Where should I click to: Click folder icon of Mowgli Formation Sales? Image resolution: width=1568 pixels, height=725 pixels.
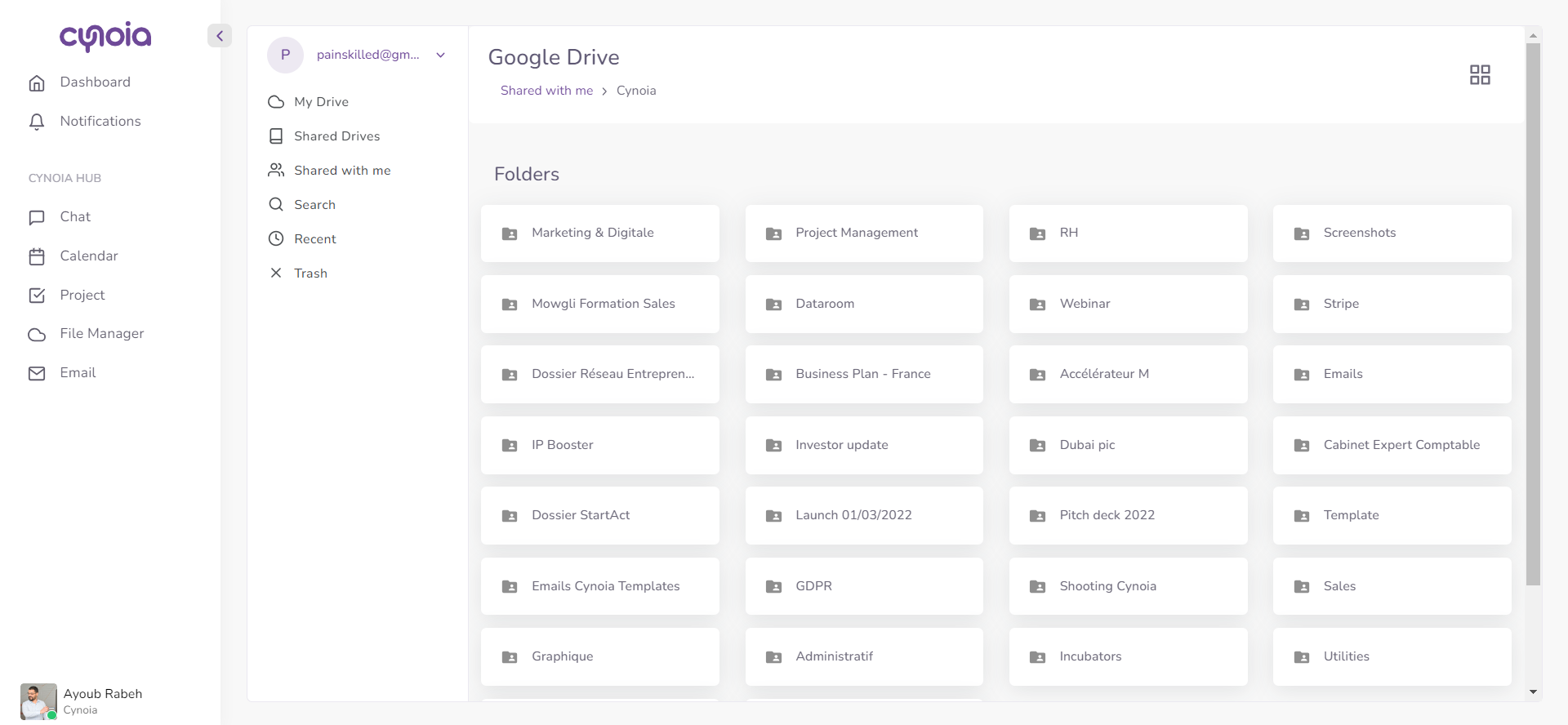(510, 305)
